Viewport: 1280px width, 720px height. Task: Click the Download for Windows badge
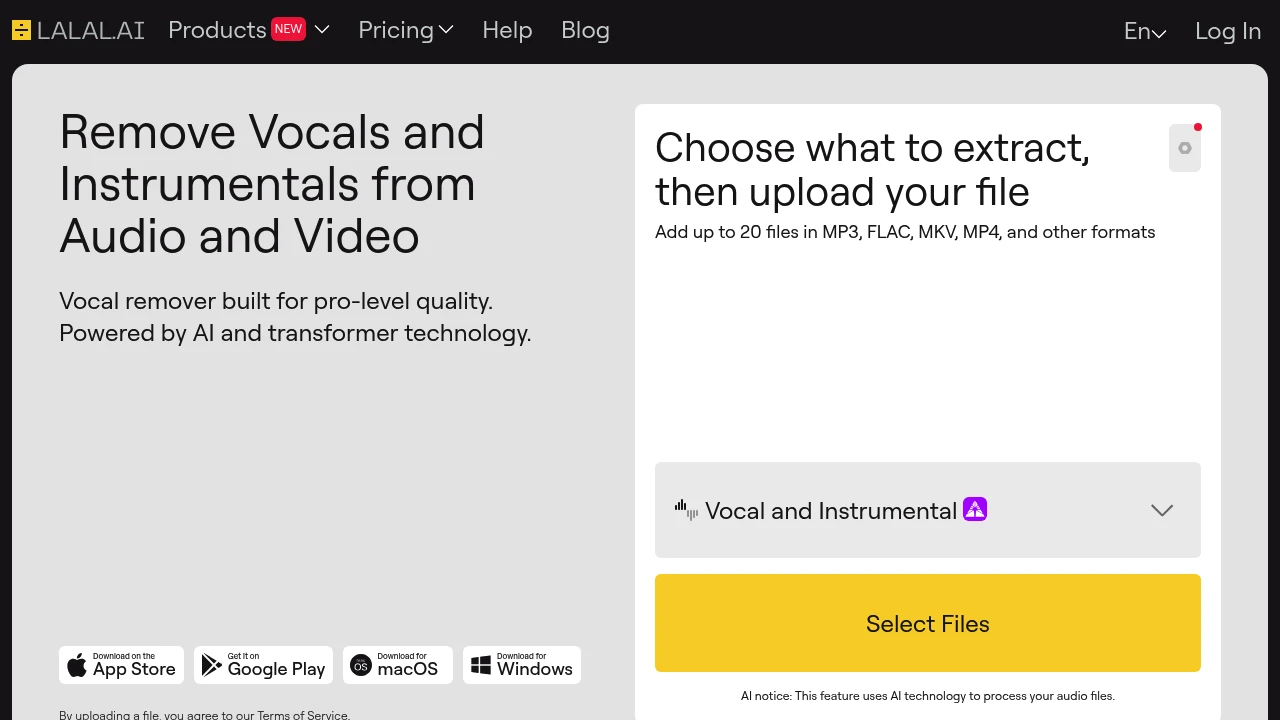tap(522, 665)
